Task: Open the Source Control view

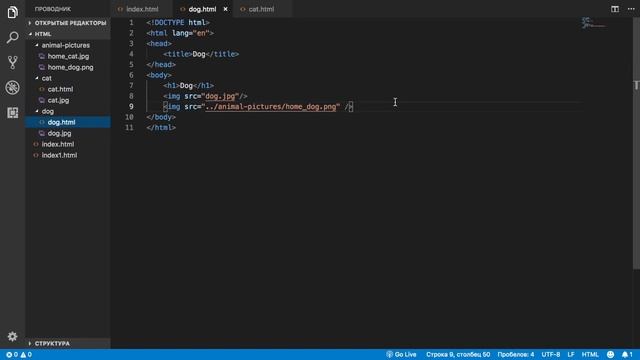Action: click(x=12, y=62)
